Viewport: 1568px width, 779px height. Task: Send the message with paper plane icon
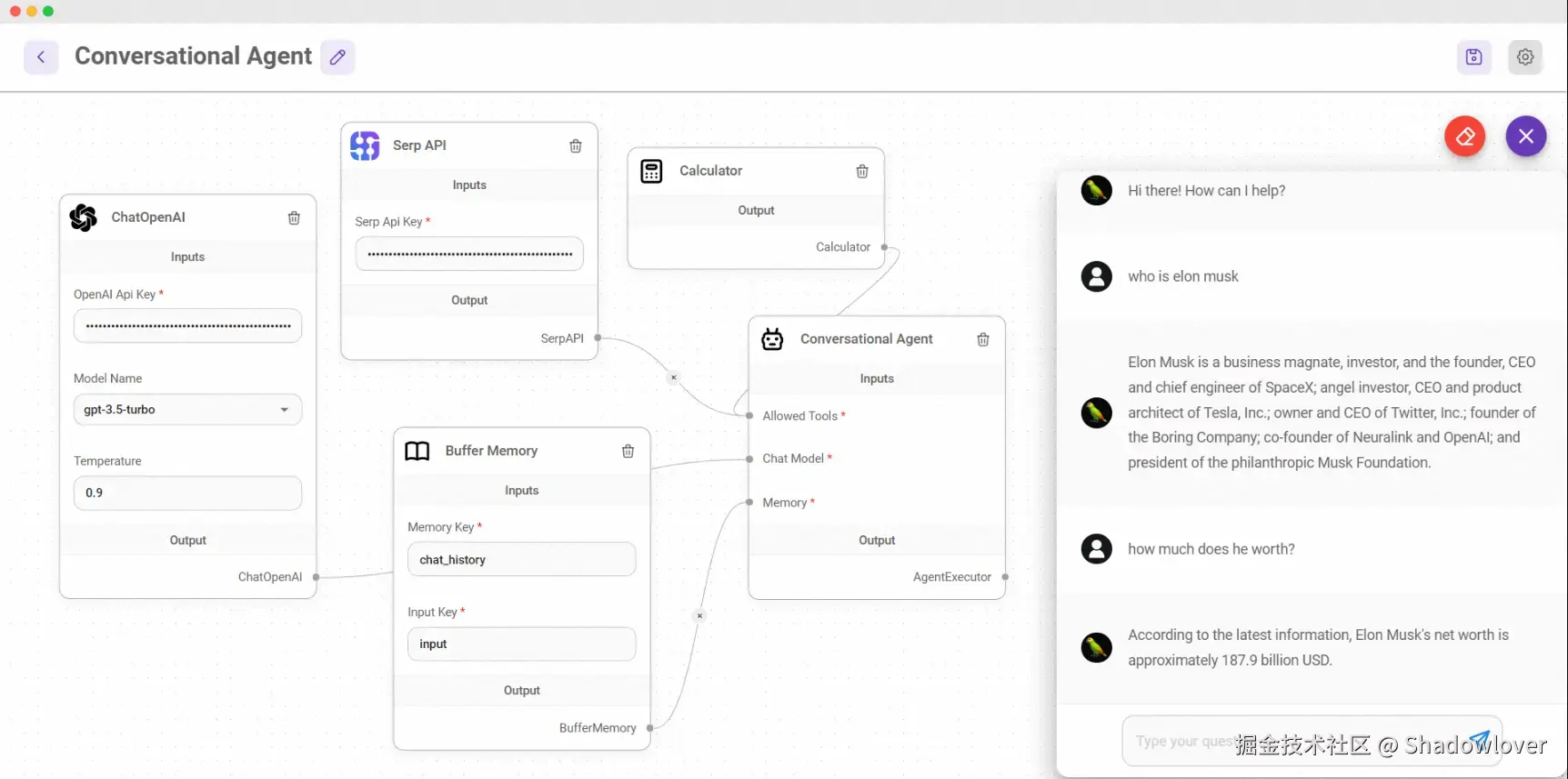[x=1480, y=740]
